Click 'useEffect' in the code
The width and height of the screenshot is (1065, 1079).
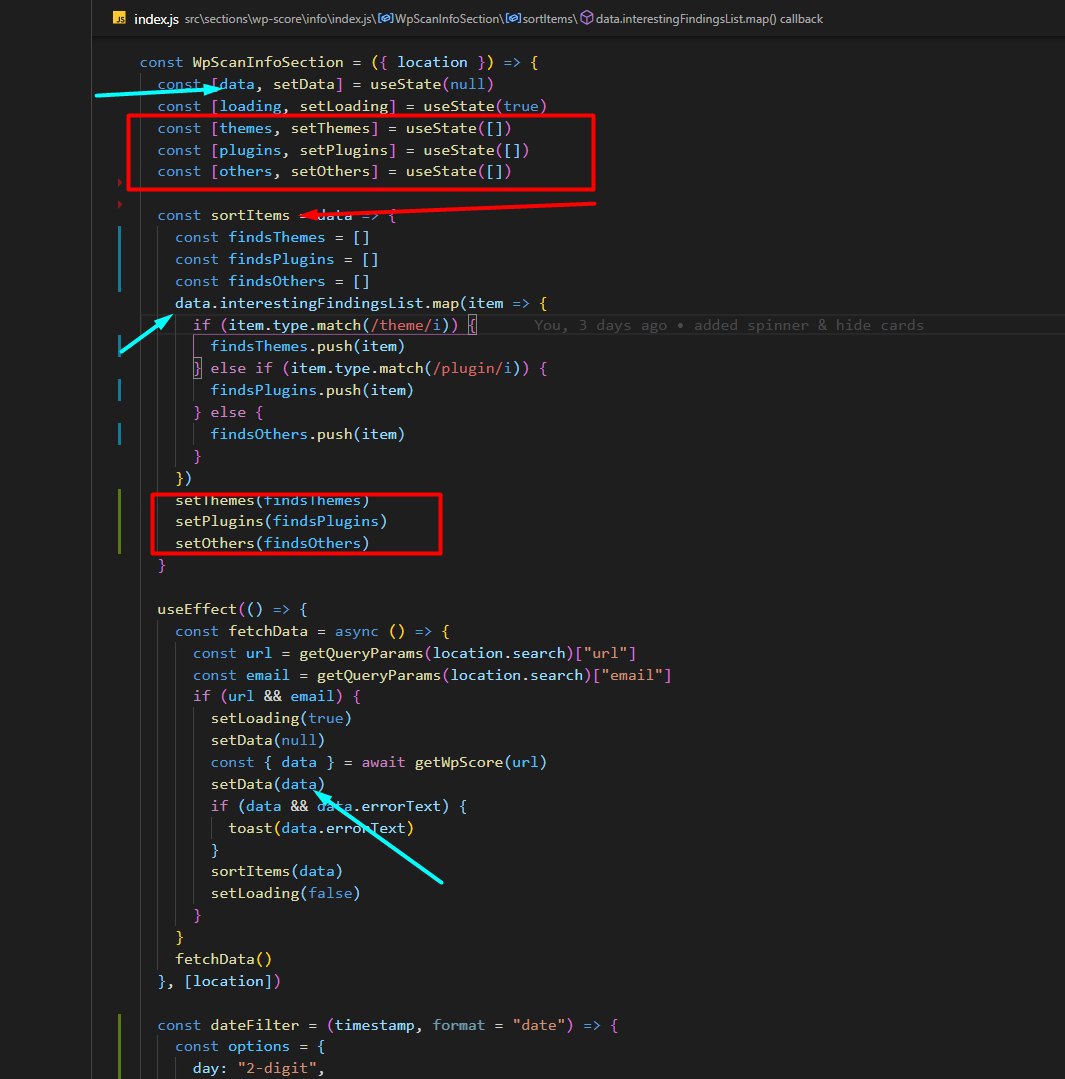pos(197,610)
